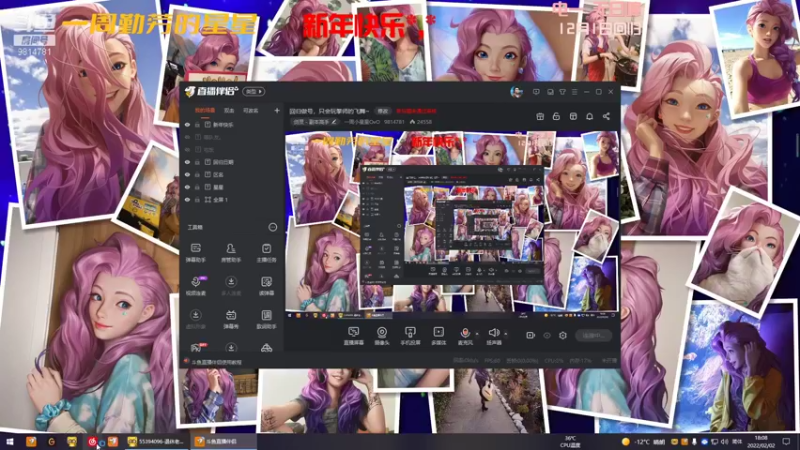
Task: Open the user avatar in title bar
Action: [516, 92]
